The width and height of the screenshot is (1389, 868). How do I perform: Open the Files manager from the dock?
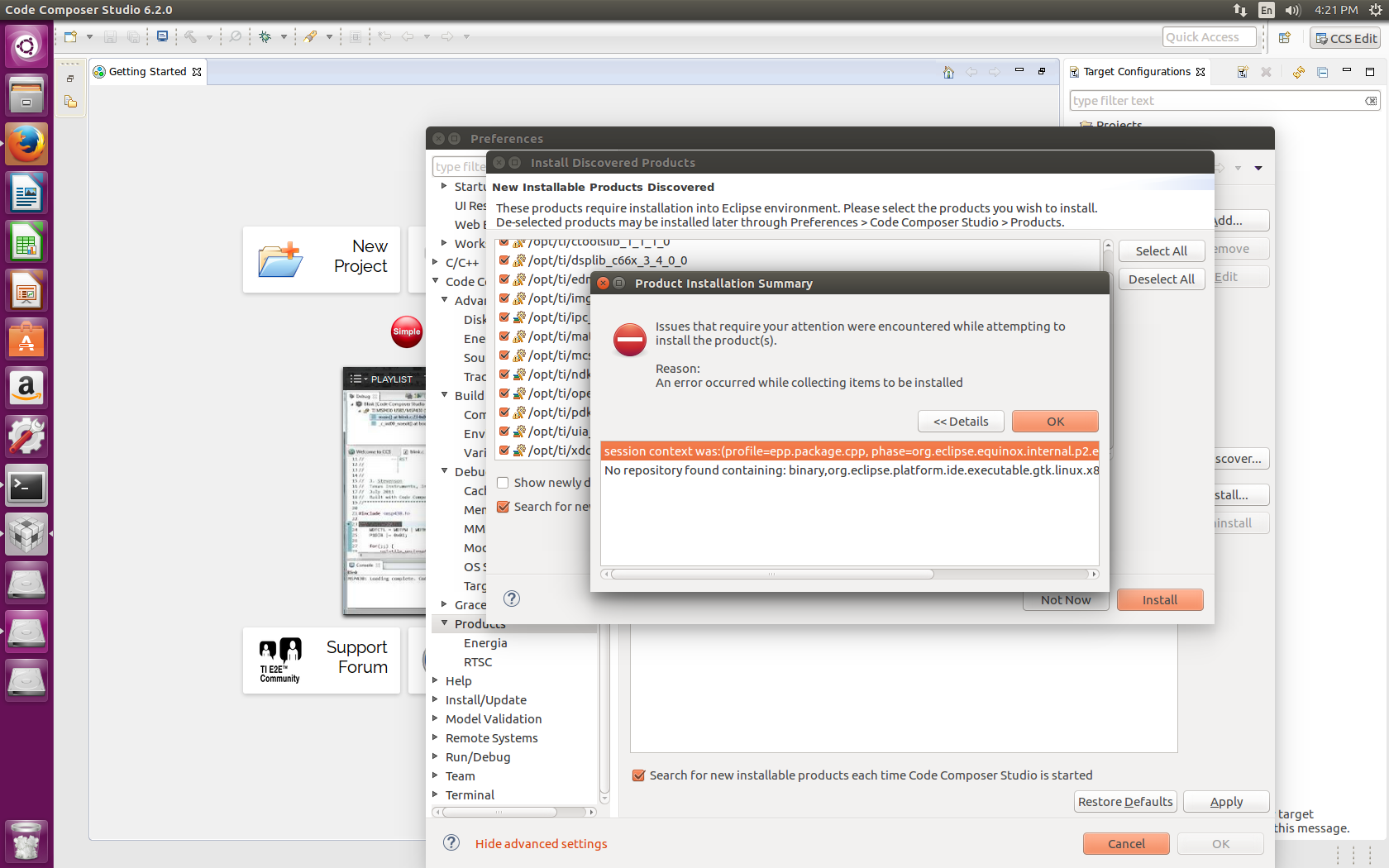pos(26,95)
